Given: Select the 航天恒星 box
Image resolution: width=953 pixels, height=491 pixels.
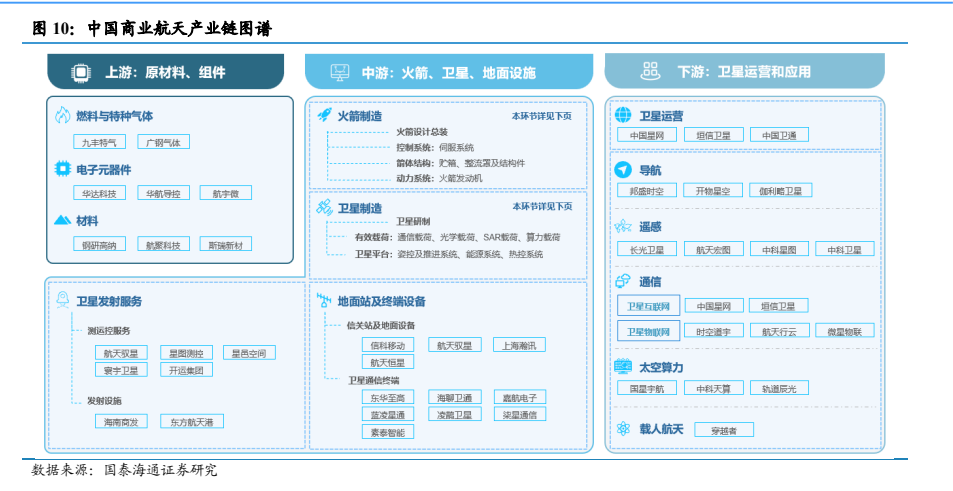Looking at the screenshot, I should (x=388, y=362).
